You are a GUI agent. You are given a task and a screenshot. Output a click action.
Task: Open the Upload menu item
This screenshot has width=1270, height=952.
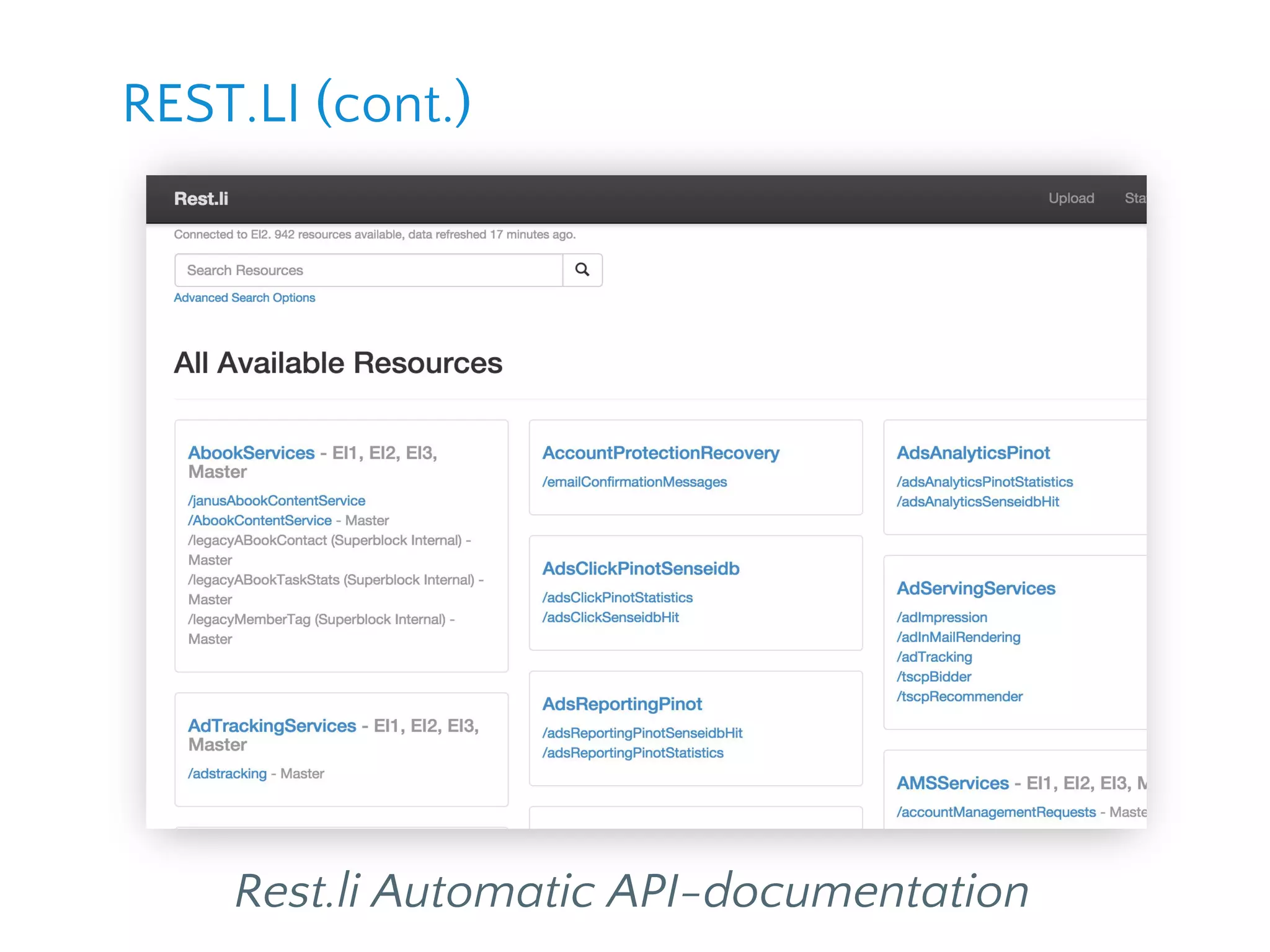1071,198
